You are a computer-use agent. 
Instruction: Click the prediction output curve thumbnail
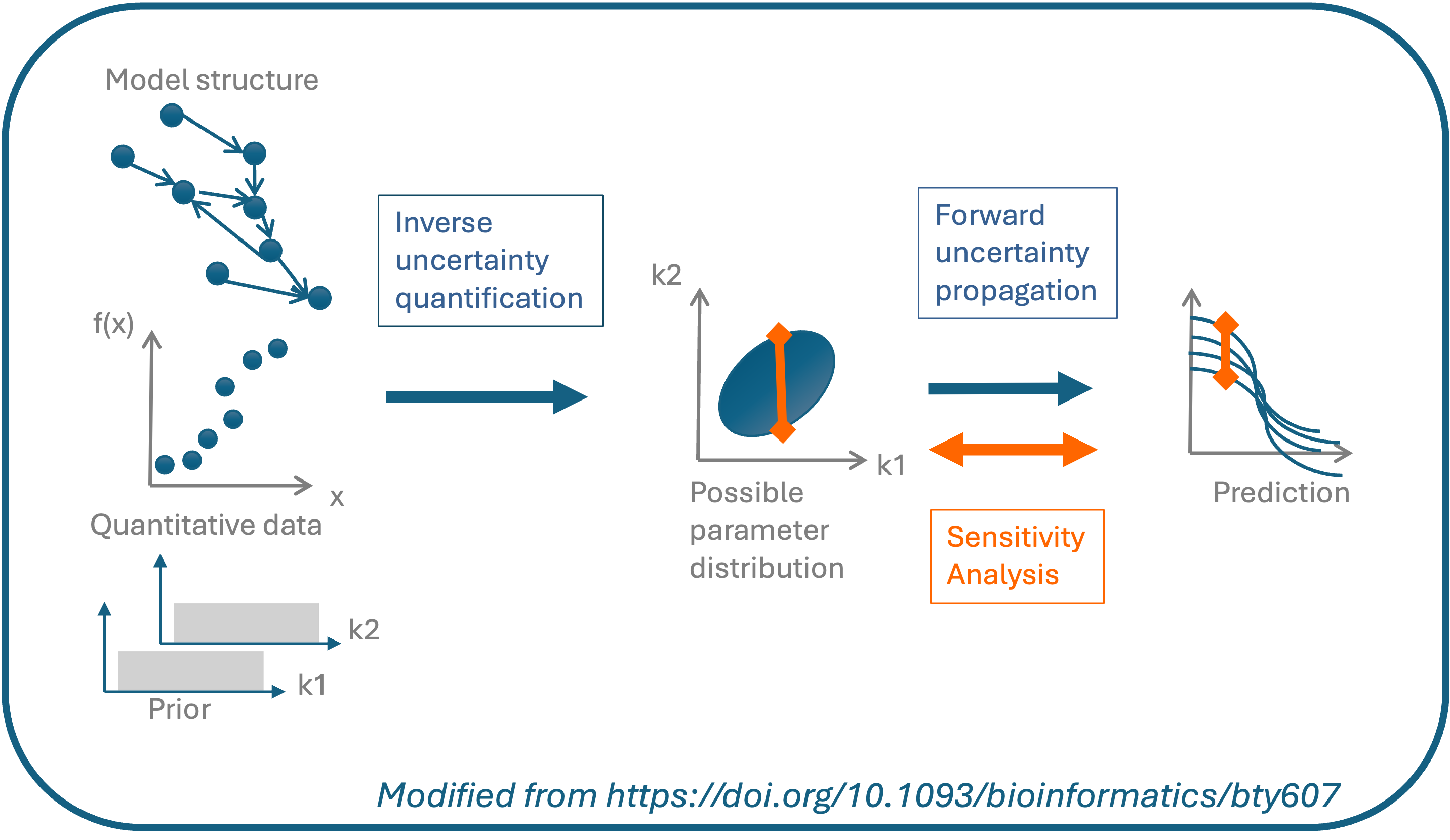pyautogui.click(x=1280, y=390)
